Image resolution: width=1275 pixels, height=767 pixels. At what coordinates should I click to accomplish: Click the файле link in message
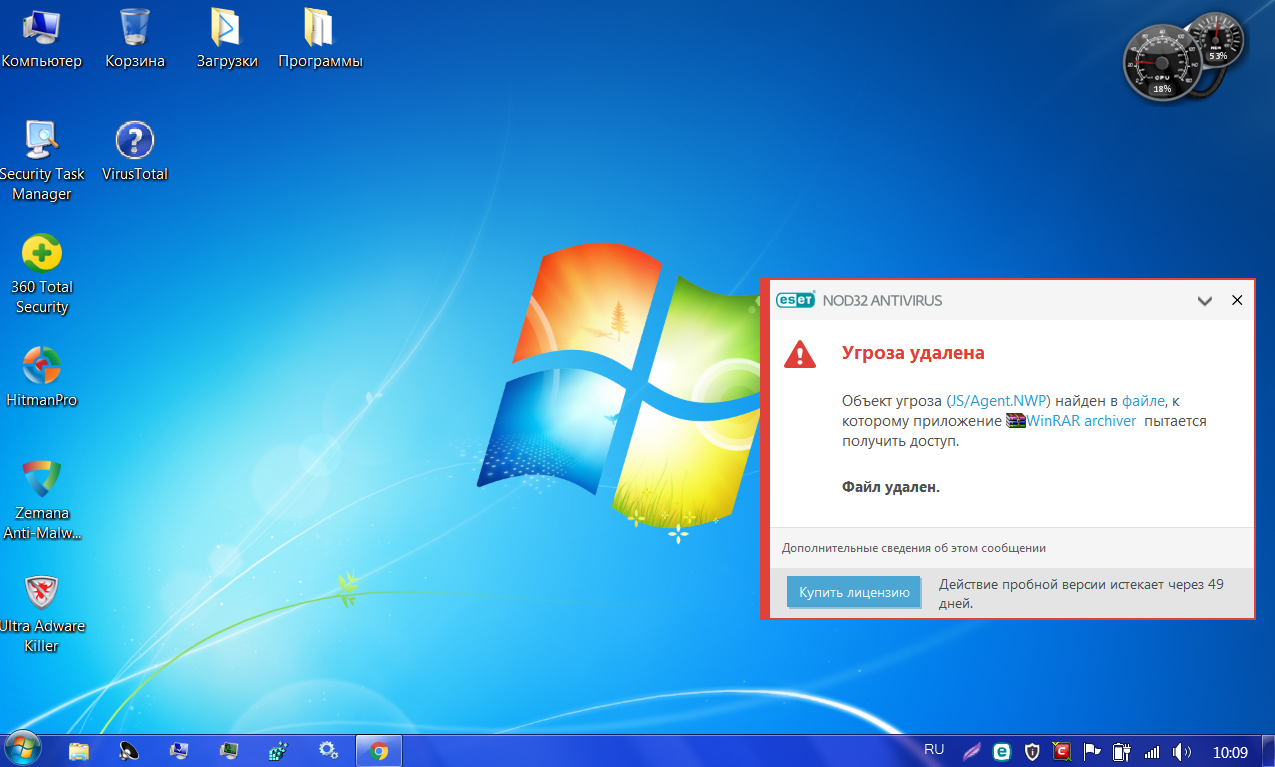click(1143, 401)
